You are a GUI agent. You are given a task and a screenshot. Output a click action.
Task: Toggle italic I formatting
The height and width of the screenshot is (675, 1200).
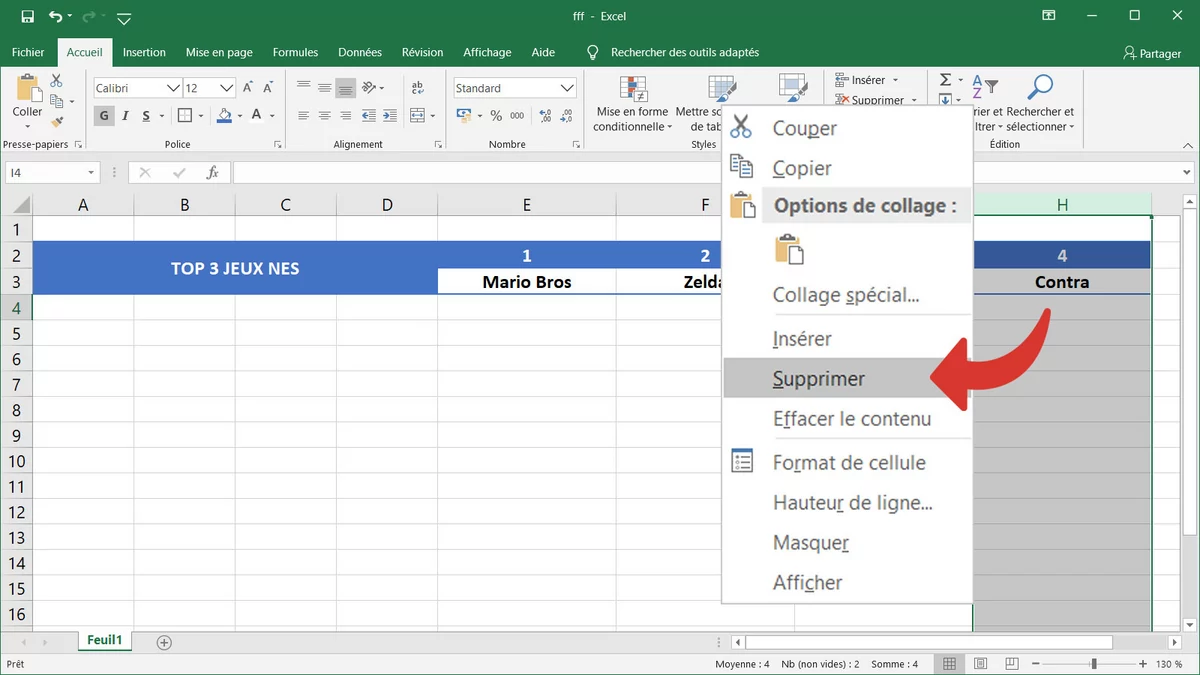click(x=125, y=116)
